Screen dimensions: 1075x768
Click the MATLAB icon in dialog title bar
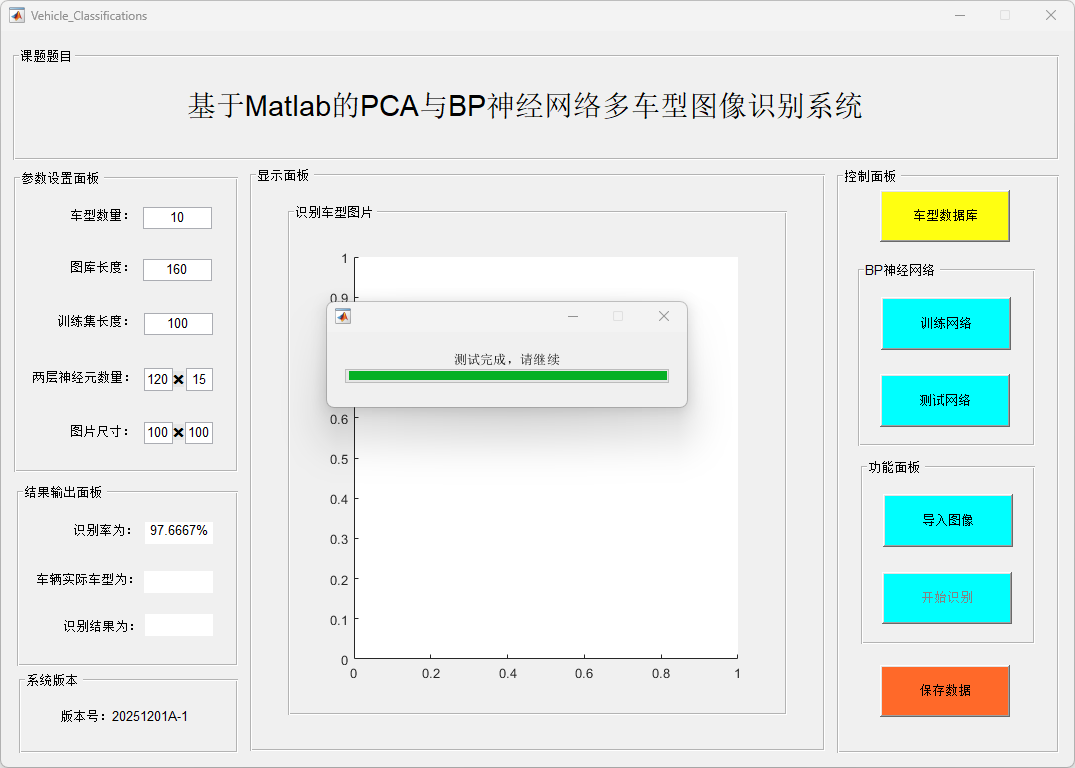[x=343, y=317]
